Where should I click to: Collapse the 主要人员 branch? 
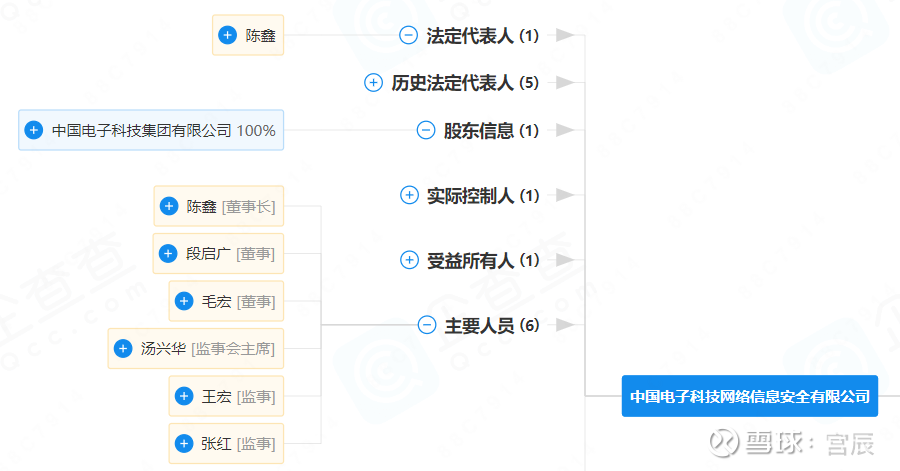(427, 325)
